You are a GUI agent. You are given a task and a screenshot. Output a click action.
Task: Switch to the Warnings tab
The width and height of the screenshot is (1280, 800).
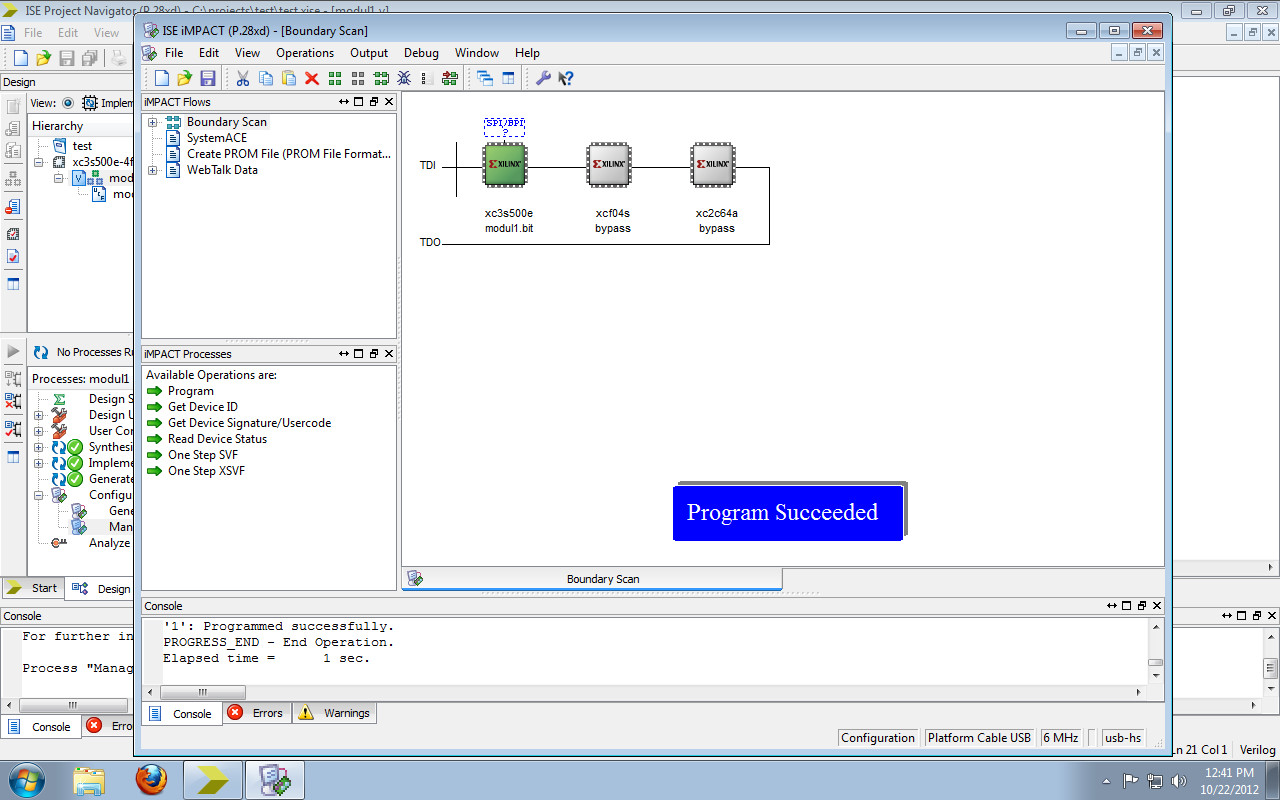[x=335, y=713]
